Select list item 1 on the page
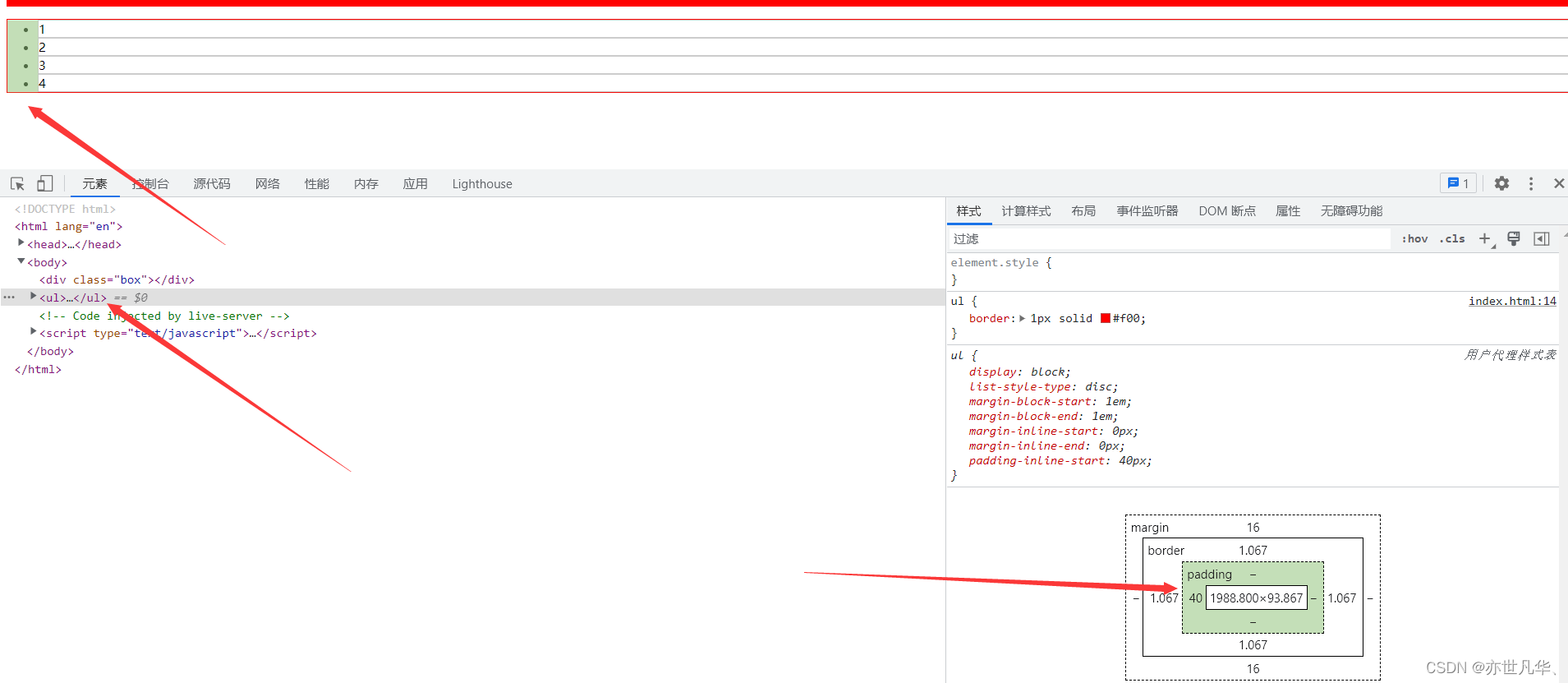This screenshot has height=683, width=1568. (42, 30)
